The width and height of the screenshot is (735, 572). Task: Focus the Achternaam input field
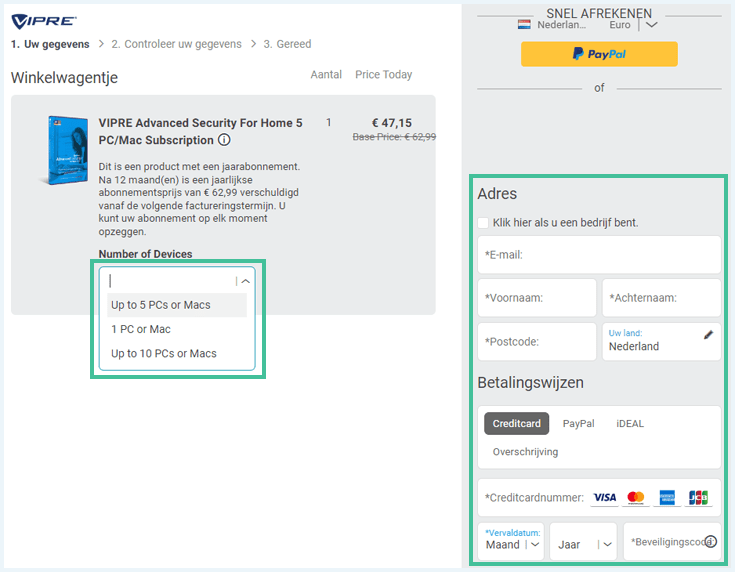[661, 298]
